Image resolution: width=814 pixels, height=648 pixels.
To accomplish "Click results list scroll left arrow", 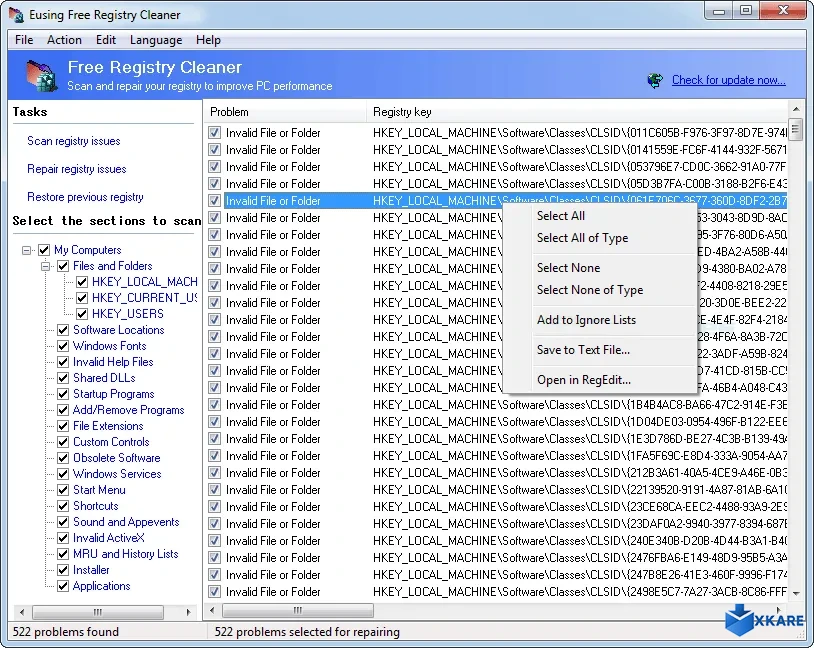I will (x=212, y=611).
